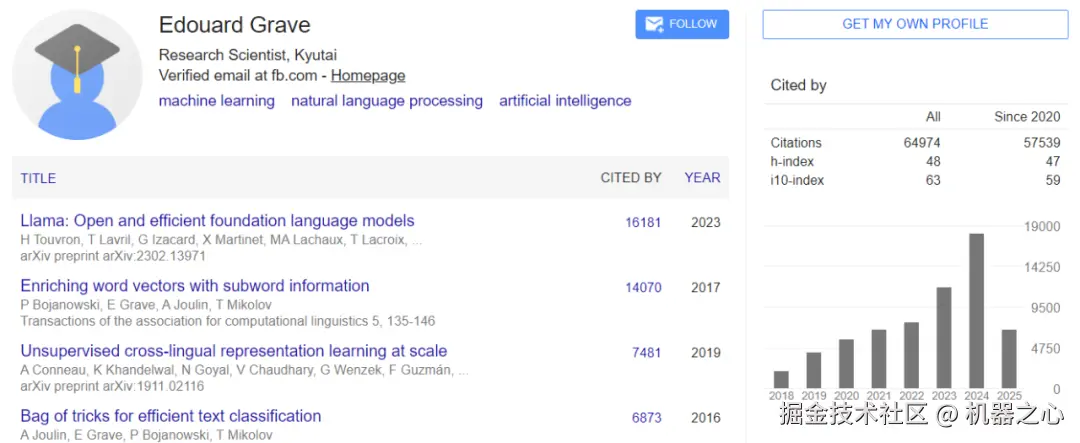The width and height of the screenshot is (1080, 443).
Task: Sort publications by Title column
Action: (38, 178)
